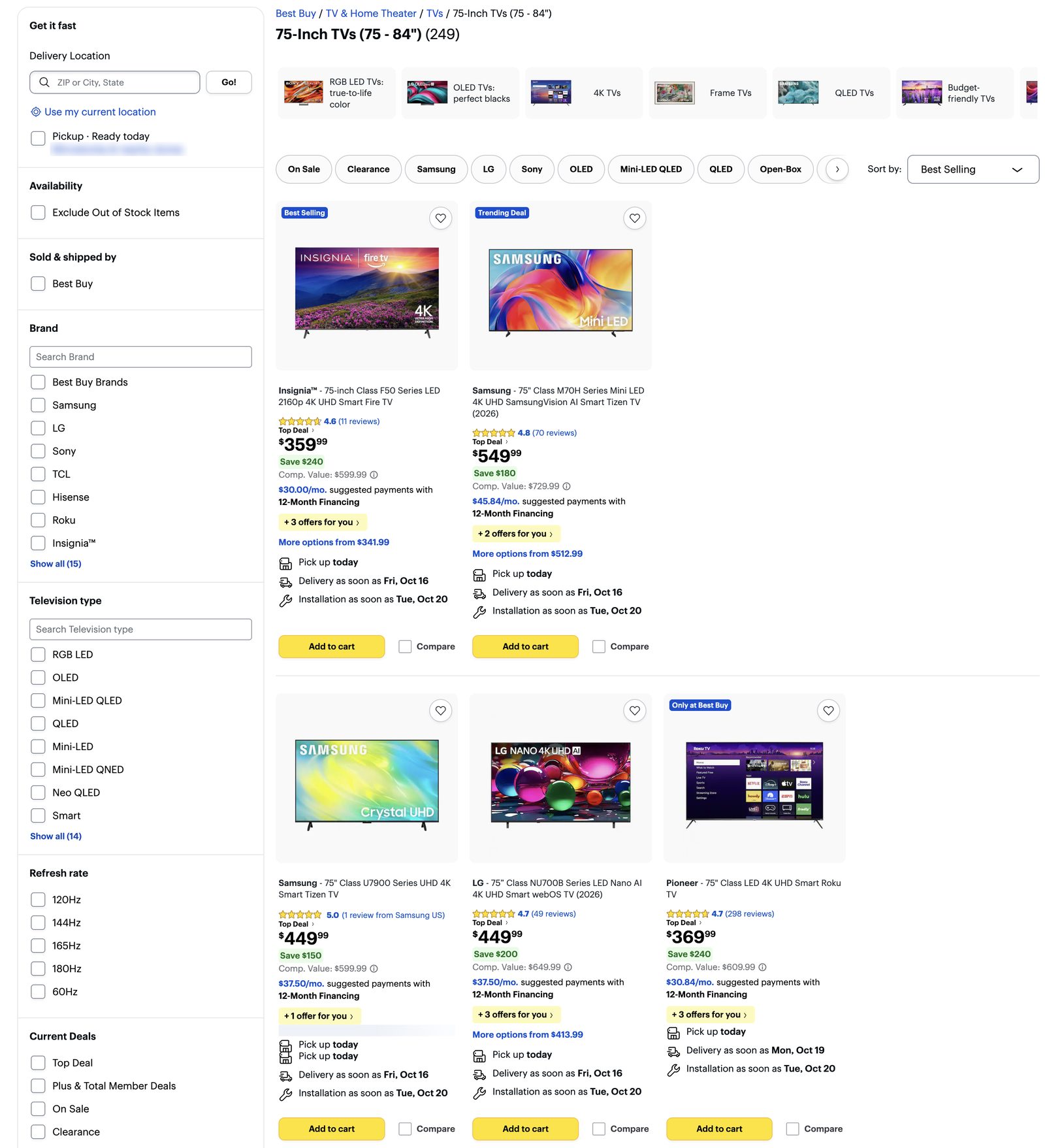The width and height of the screenshot is (1045, 1148).
Task: Open TV & Home Theater breadcrumb link
Action: point(371,13)
